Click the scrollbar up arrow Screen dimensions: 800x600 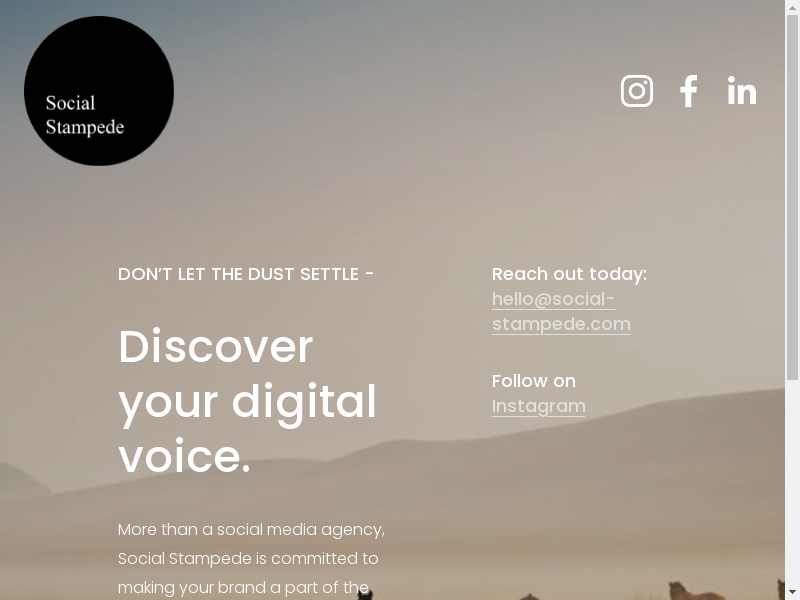click(792, 6)
